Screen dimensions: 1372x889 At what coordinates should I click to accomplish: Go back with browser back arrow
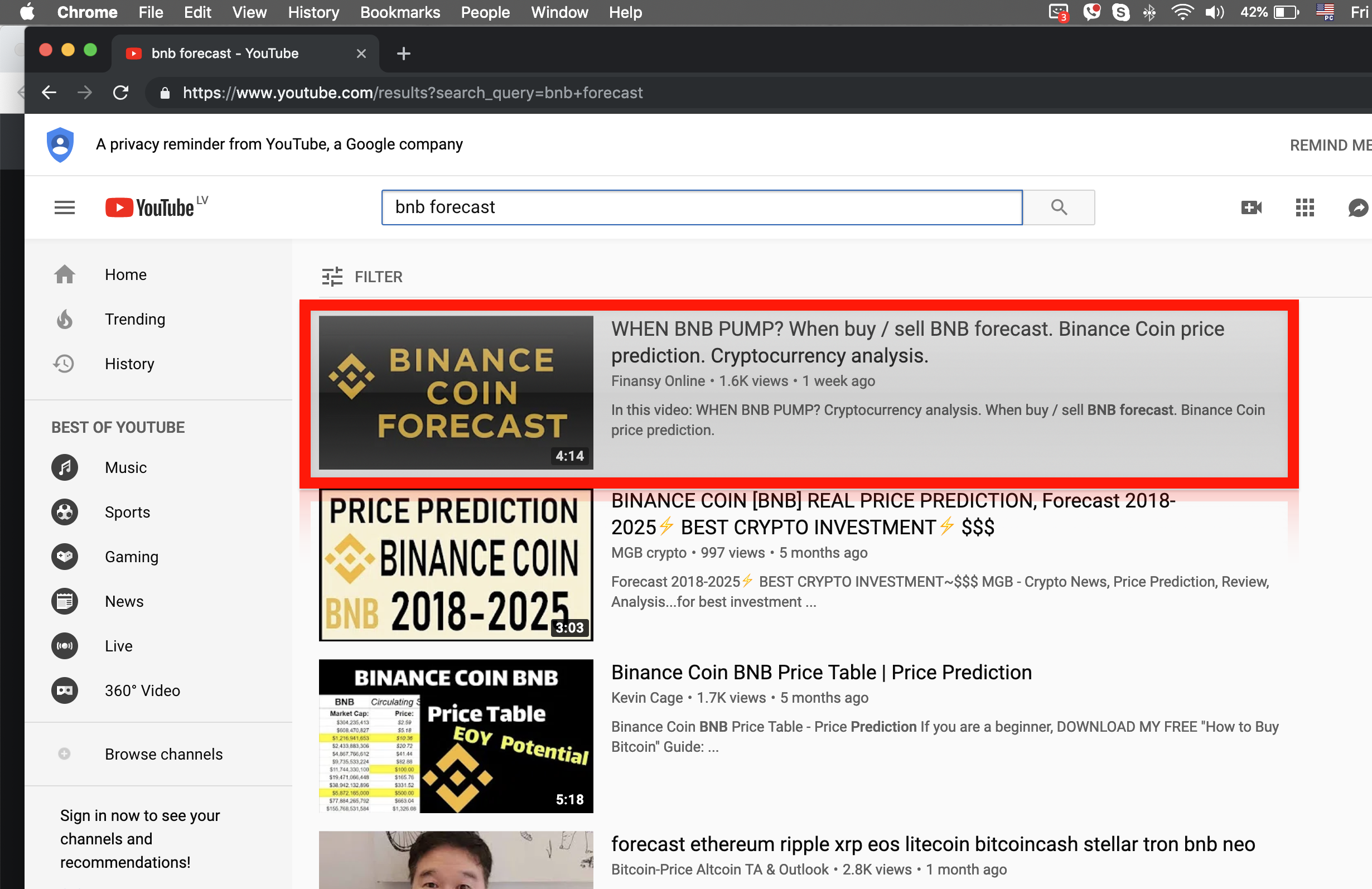coord(49,92)
